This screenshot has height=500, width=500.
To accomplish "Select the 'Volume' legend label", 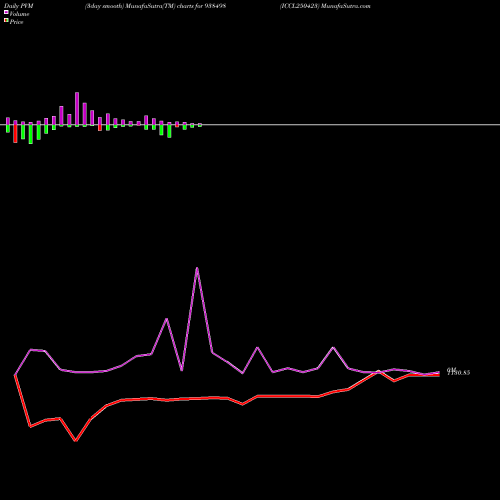I will pyautogui.click(x=19, y=14).
